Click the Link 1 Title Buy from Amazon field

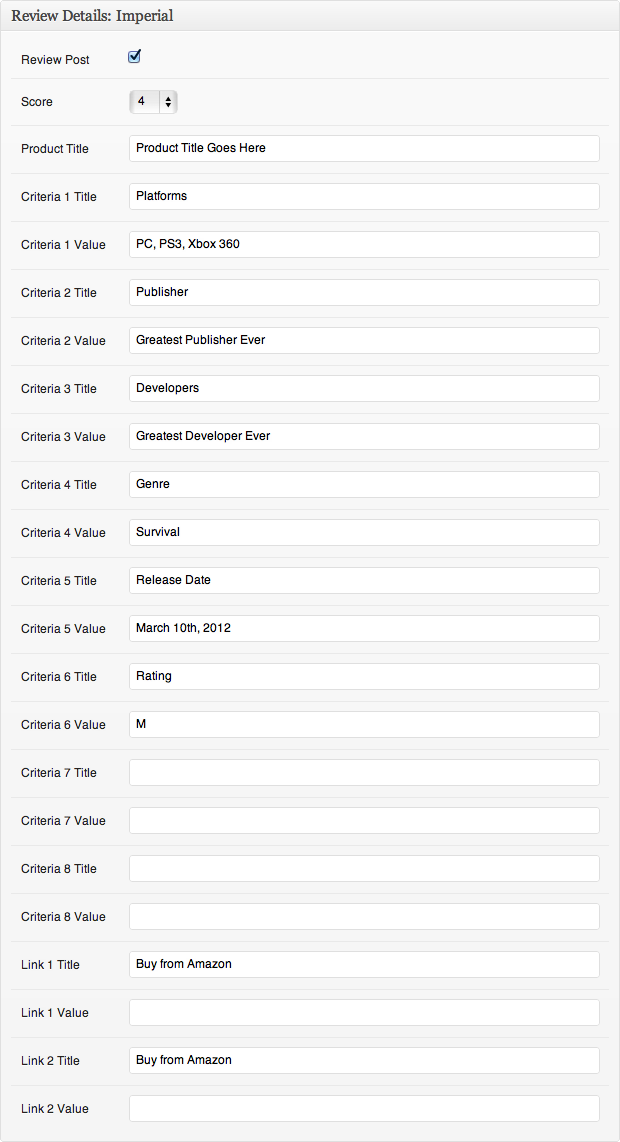pyautogui.click(x=364, y=966)
